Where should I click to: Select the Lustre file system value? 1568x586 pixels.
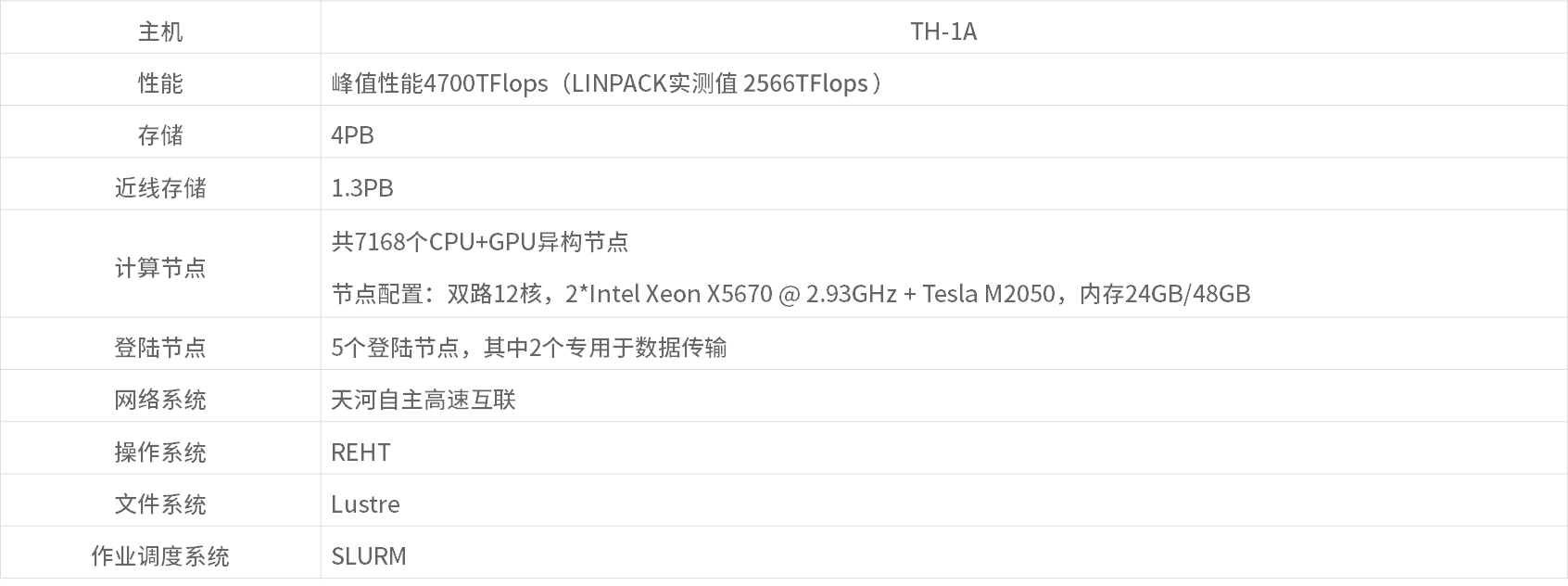365,504
